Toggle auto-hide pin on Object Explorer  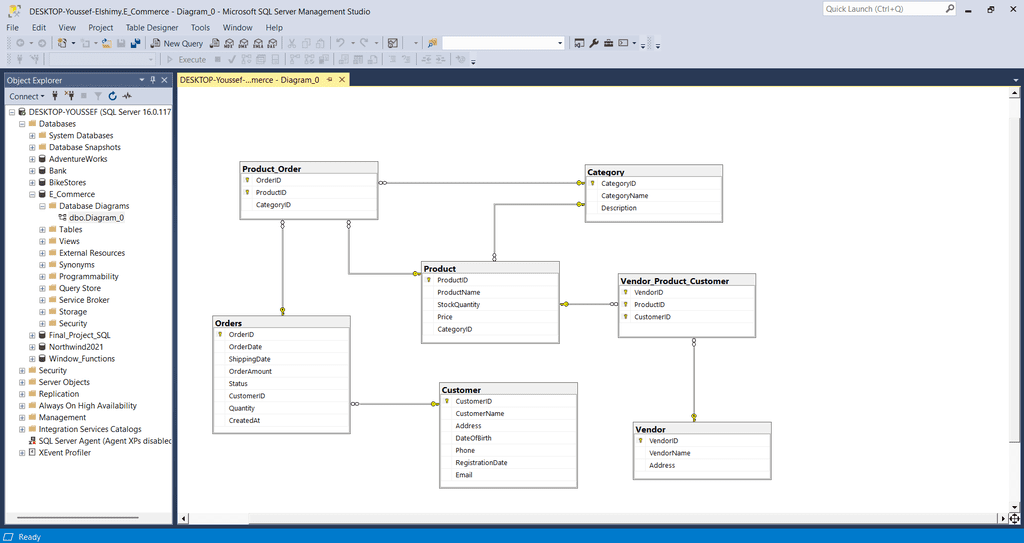[152, 80]
